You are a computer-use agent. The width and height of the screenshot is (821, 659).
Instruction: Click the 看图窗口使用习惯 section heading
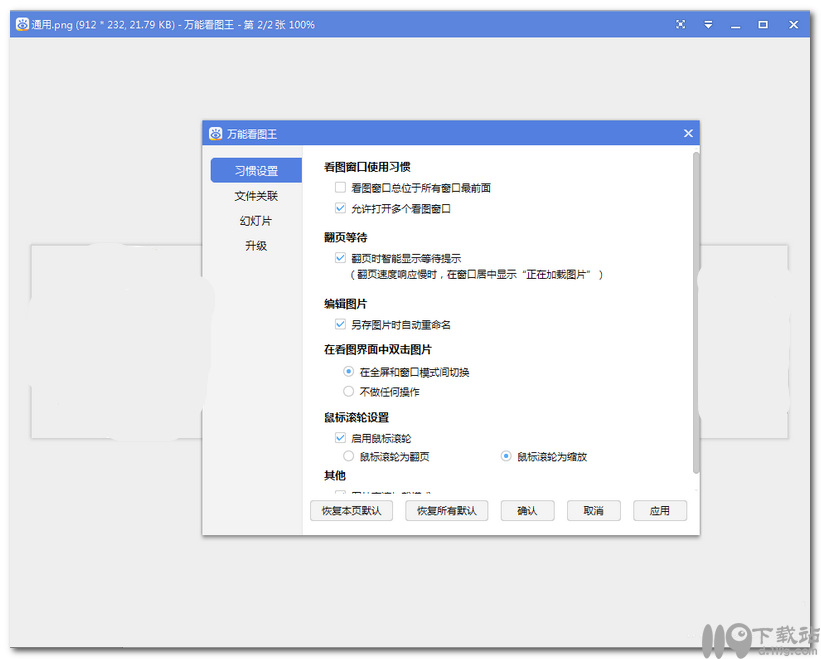pyautogui.click(x=367, y=167)
